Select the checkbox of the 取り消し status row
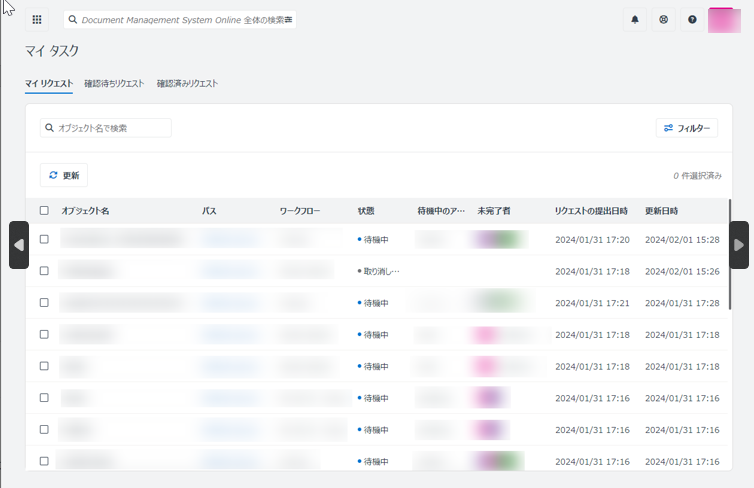Image resolution: width=754 pixels, height=488 pixels. tap(44, 271)
